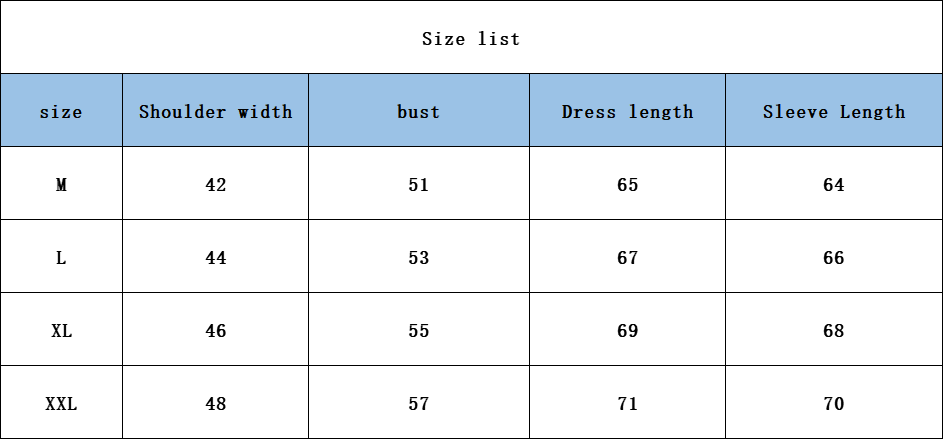Select bust value 51 cell
Screen dimensions: 943x439
[x=418, y=184]
